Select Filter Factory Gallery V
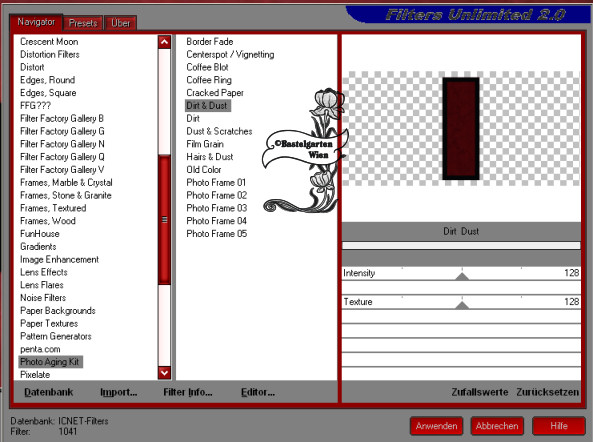593x442 pixels. tap(62, 170)
